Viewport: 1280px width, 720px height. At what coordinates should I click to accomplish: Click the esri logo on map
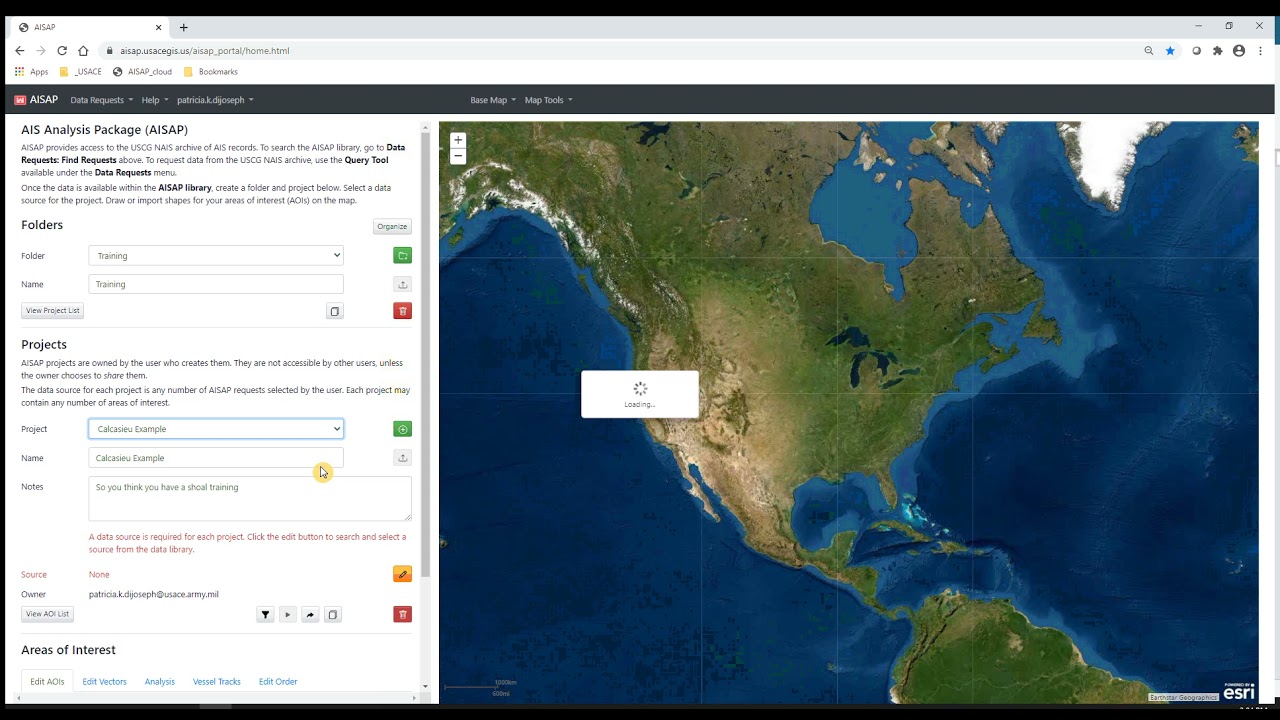(1239, 691)
